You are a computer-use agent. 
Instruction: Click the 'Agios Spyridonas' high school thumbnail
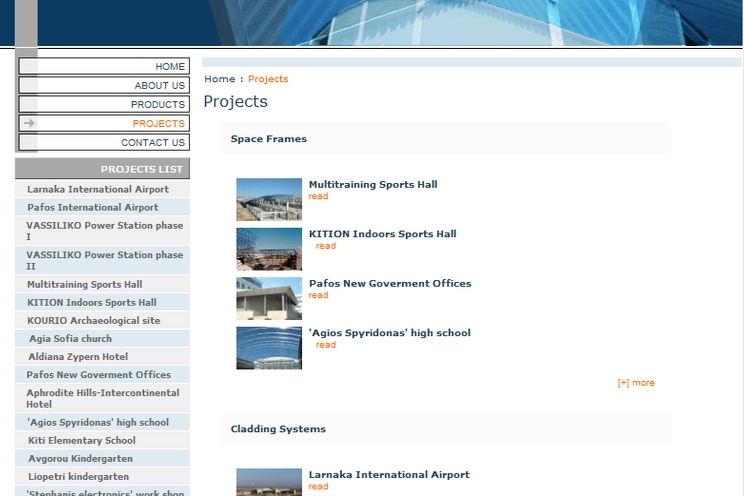(269, 348)
